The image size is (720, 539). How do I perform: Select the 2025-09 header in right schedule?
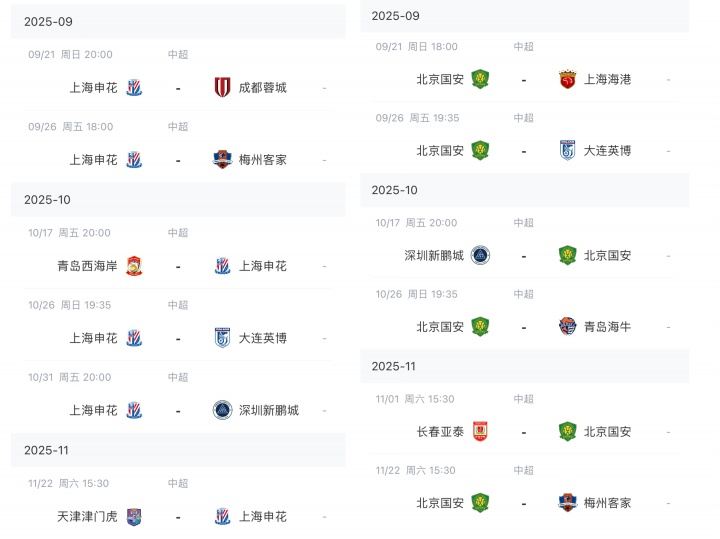[525, 16]
